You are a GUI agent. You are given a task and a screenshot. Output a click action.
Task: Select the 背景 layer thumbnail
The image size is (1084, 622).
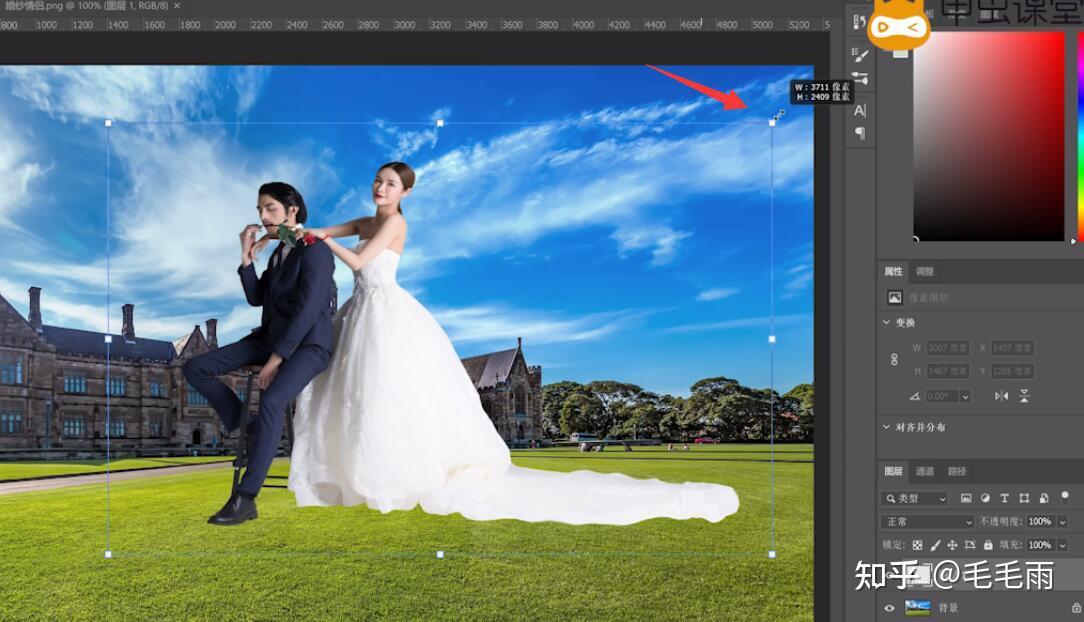click(917, 608)
